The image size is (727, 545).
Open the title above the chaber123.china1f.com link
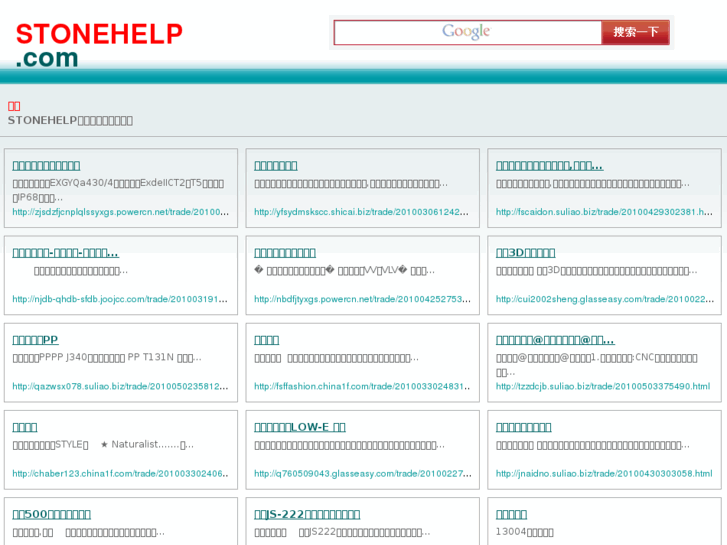pos(25,427)
